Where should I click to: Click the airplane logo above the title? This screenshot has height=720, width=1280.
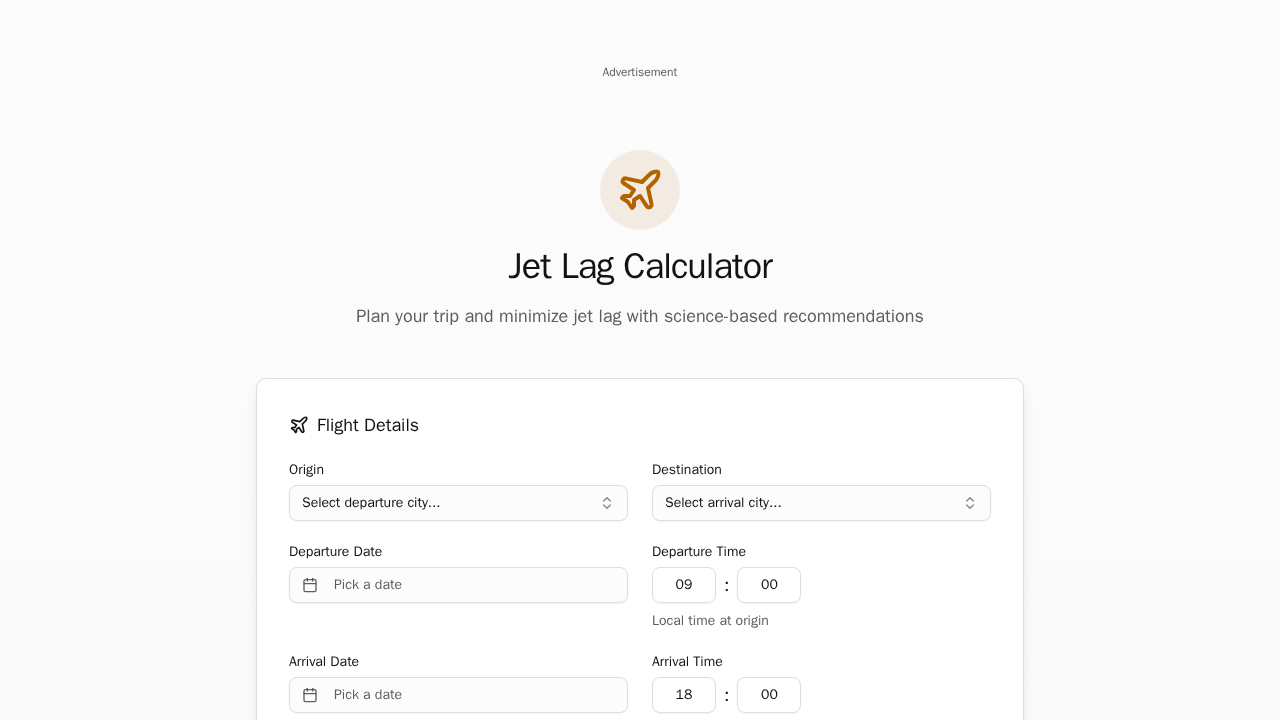tap(640, 190)
